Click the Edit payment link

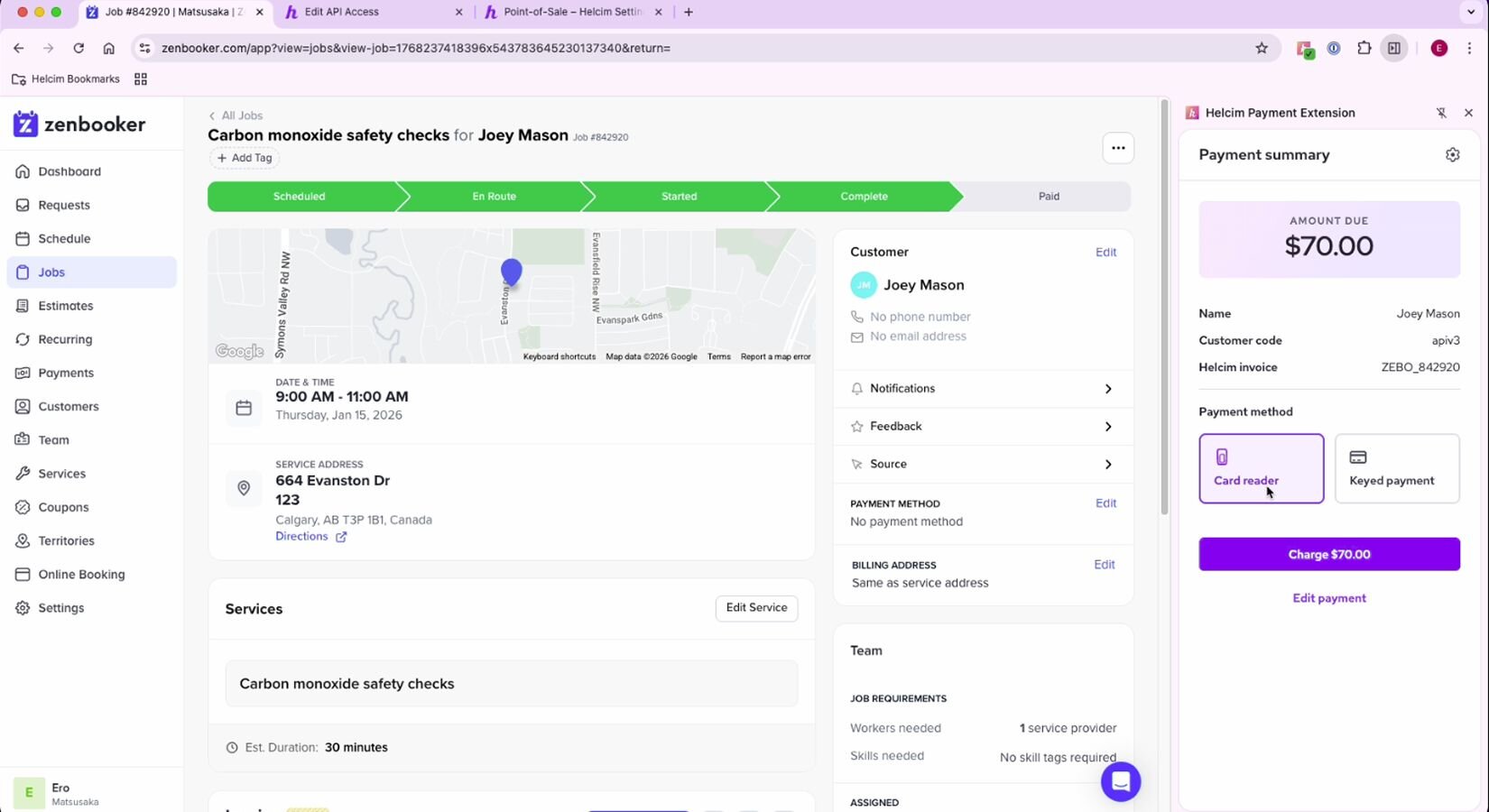pyautogui.click(x=1328, y=598)
